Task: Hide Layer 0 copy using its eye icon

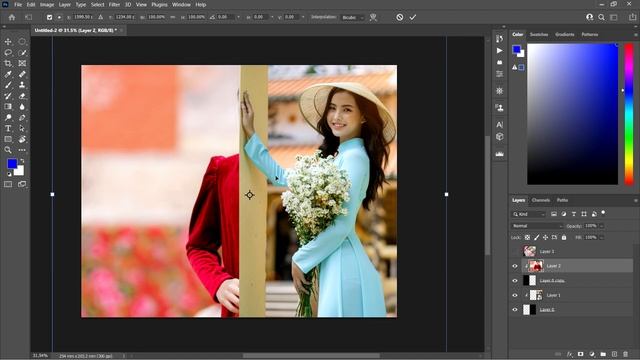Action: click(x=515, y=281)
